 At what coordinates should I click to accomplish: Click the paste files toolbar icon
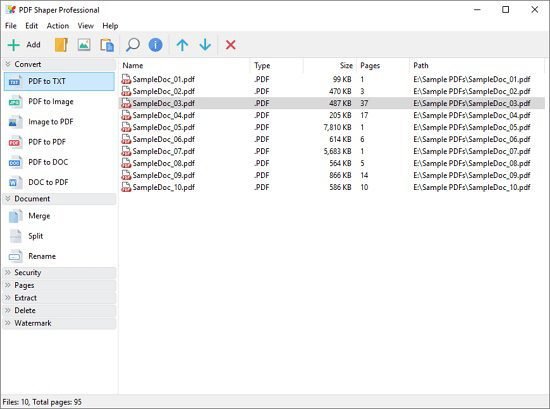click(107, 45)
